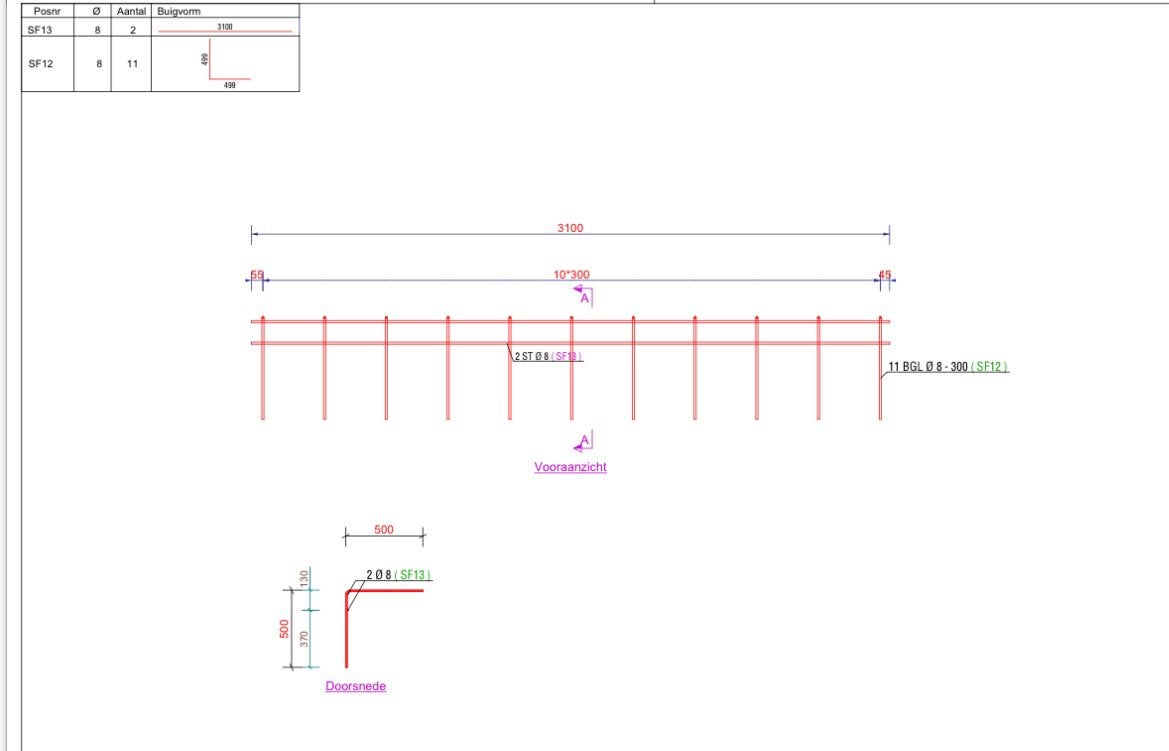
Task: Click the SF13 row in the bending schedule
Action: click(x=160, y=30)
